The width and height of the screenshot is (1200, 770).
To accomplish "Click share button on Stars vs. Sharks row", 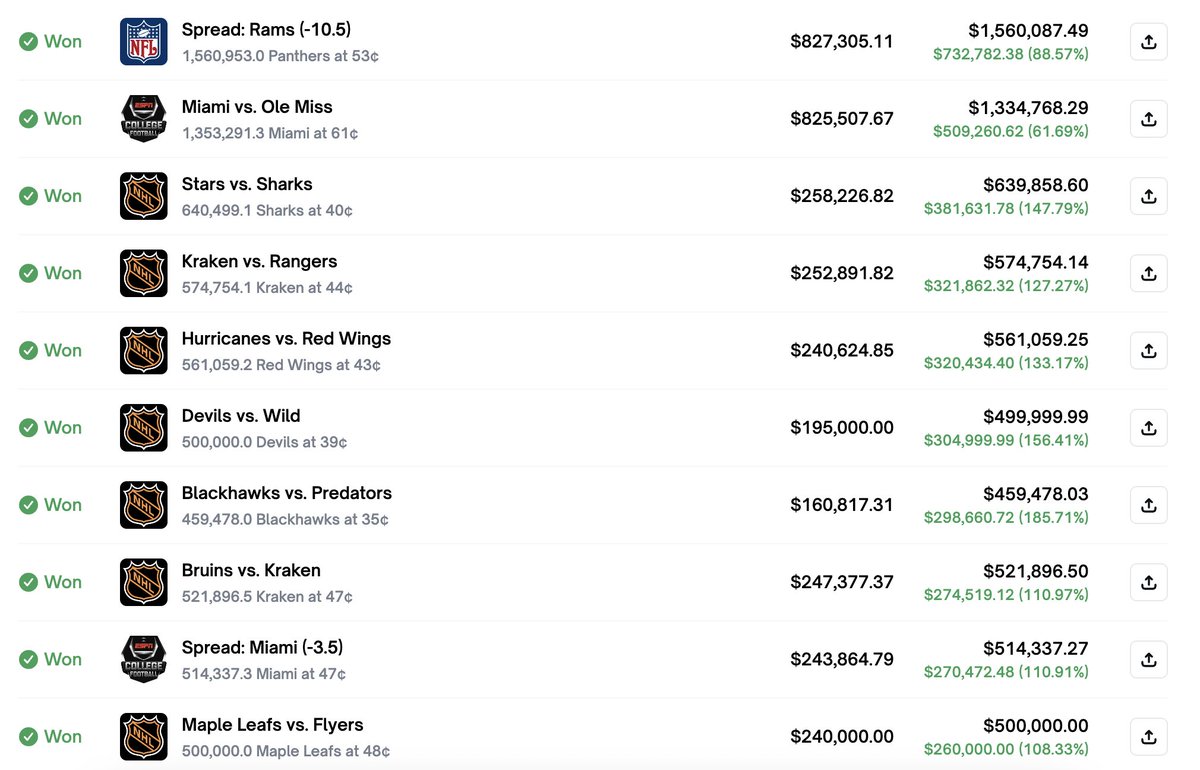I will point(1148,196).
